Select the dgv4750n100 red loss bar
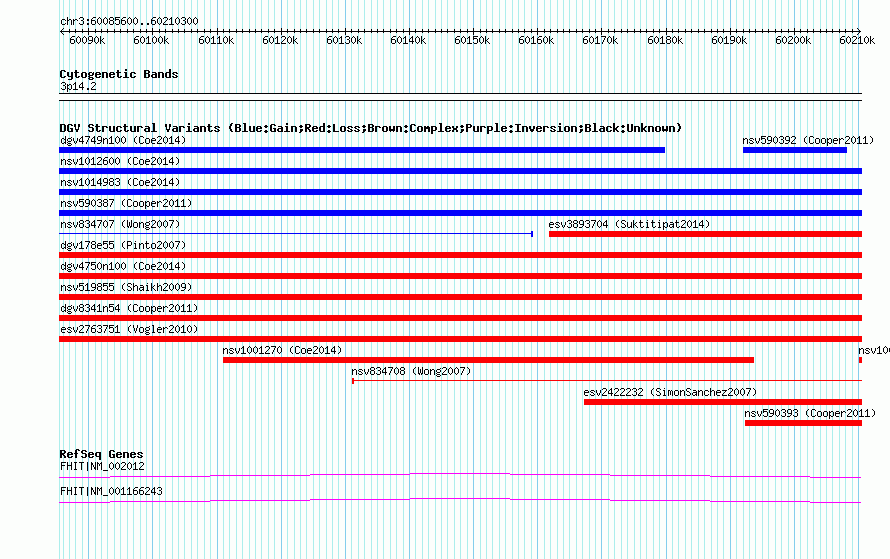Viewport: 890px width, 559px height. [460, 276]
